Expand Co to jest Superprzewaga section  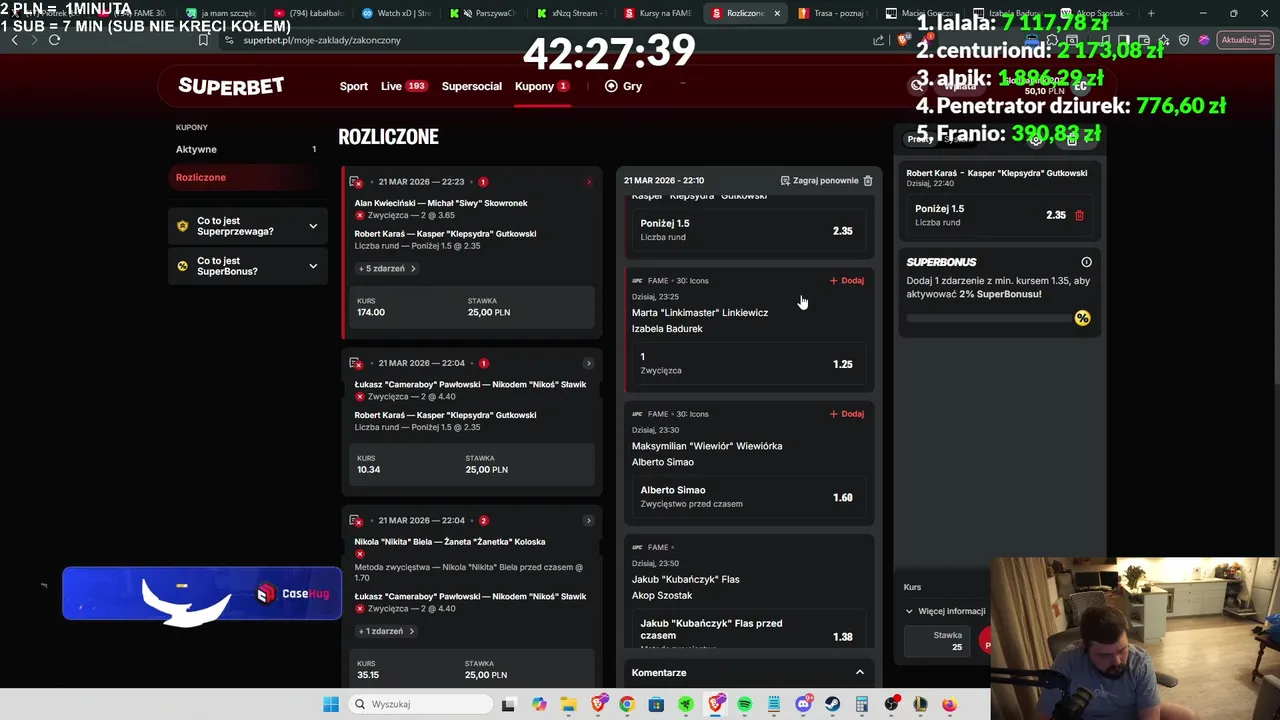coord(313,226)
